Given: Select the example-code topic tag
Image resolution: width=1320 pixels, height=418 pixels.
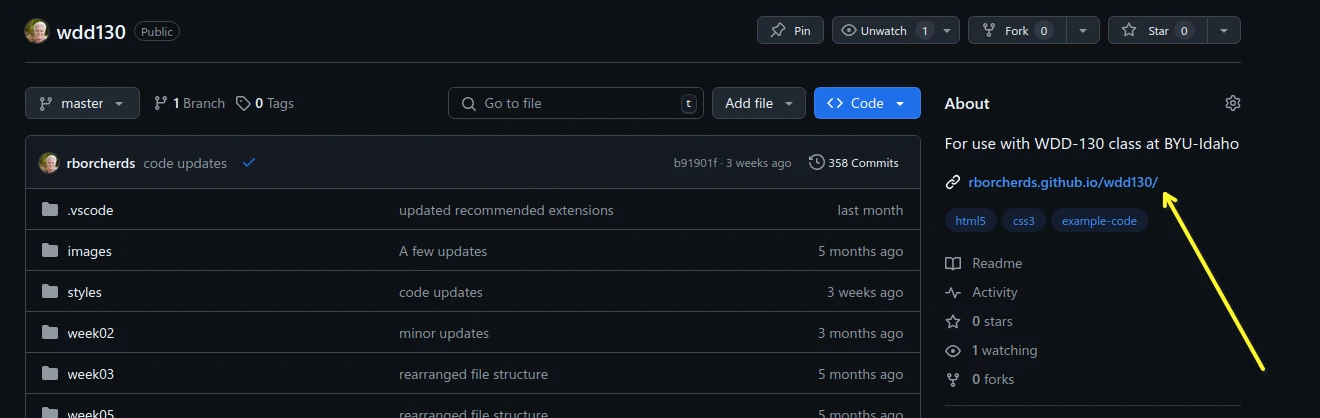Looking at the screenshot, I should coord(1099,221).
